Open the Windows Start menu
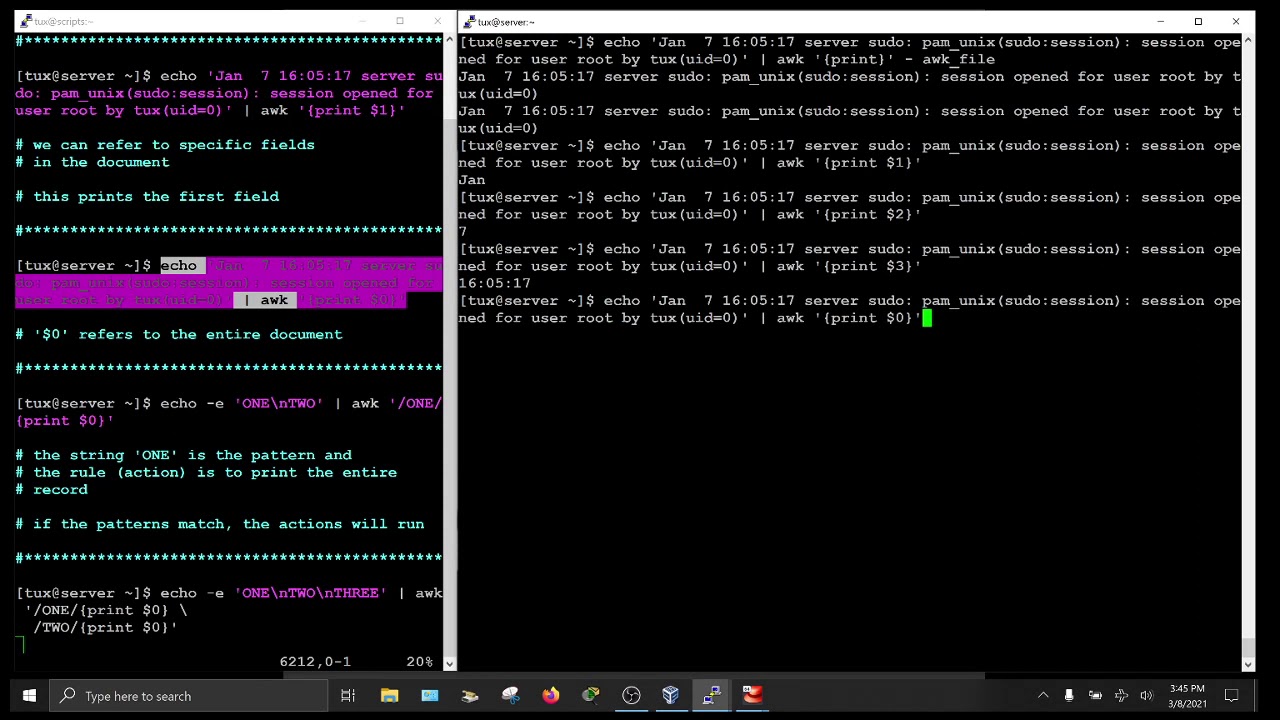This screenshot has width=1280, height=720. [29, 696]
